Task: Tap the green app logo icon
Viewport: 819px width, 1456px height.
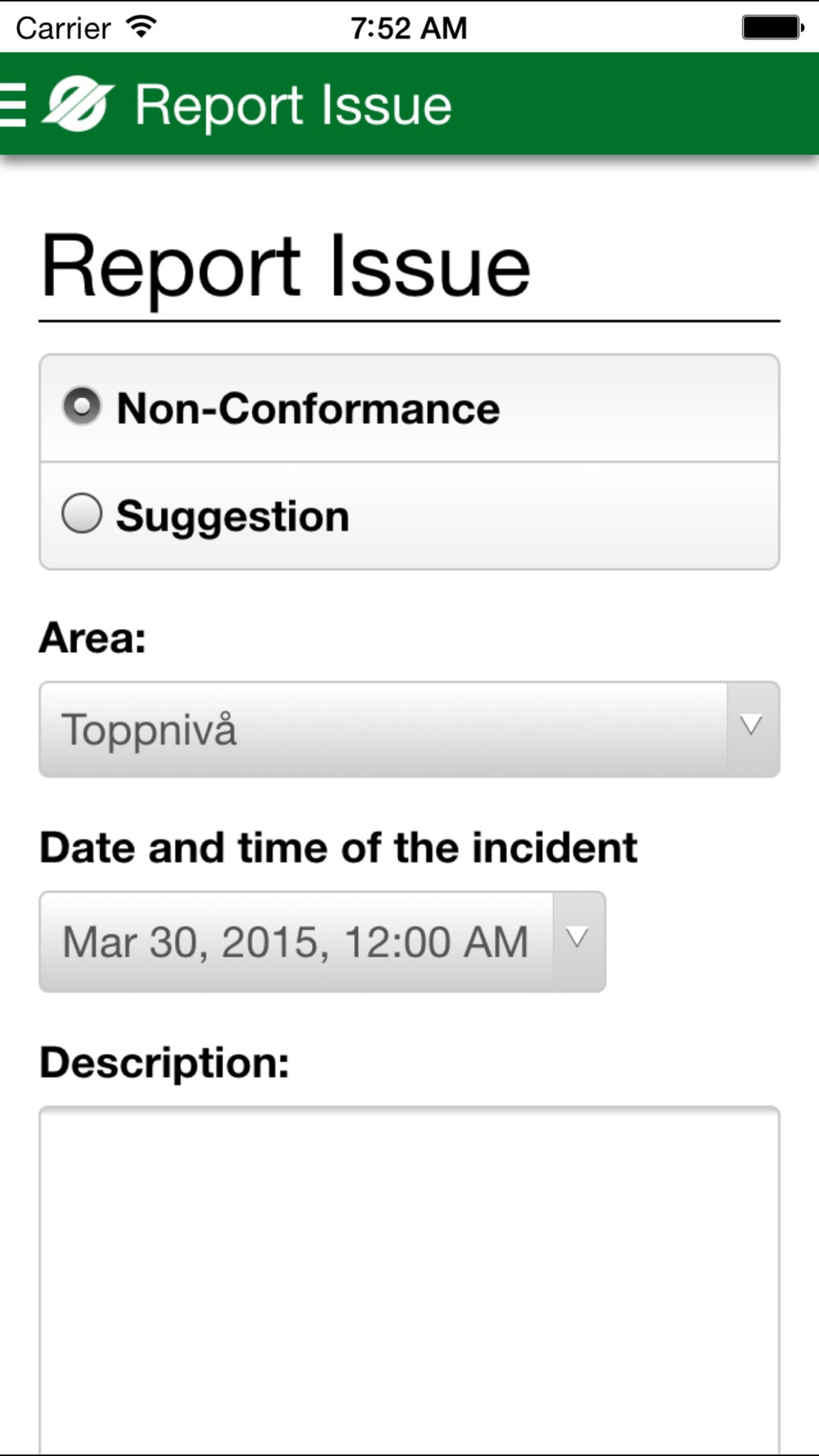Action: point(78,104)
